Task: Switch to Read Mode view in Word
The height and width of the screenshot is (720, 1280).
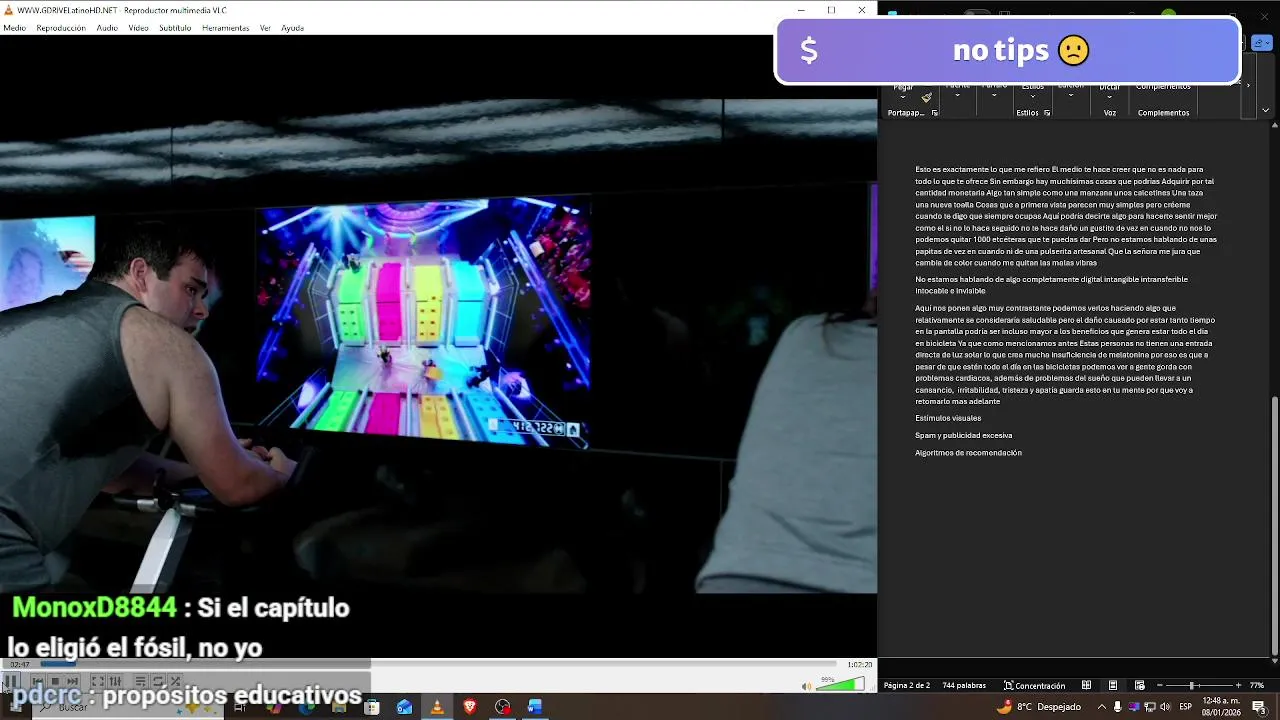Action: [x=1086, y=685]
